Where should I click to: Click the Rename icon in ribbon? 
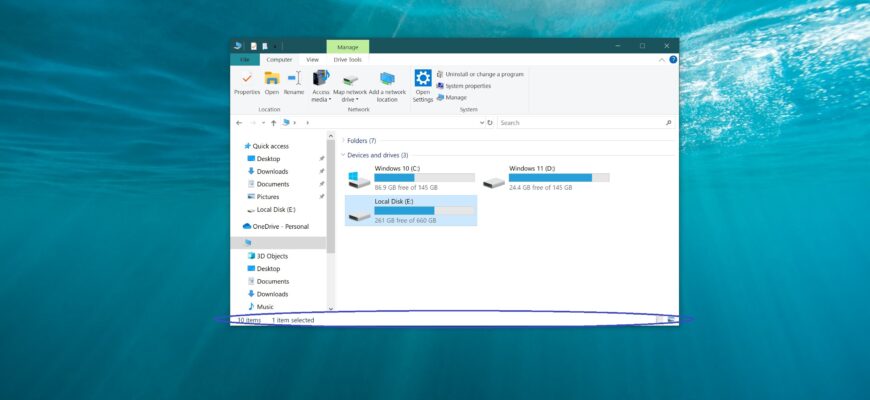(294, 78)
